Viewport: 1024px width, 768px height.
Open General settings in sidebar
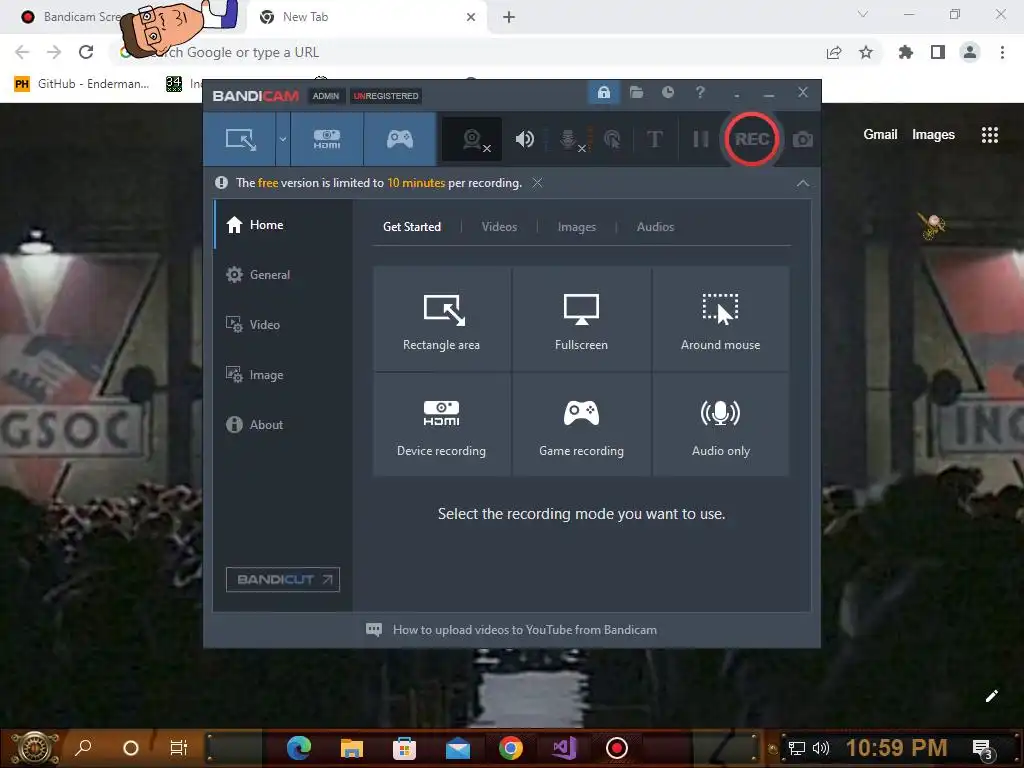point(283,275)
